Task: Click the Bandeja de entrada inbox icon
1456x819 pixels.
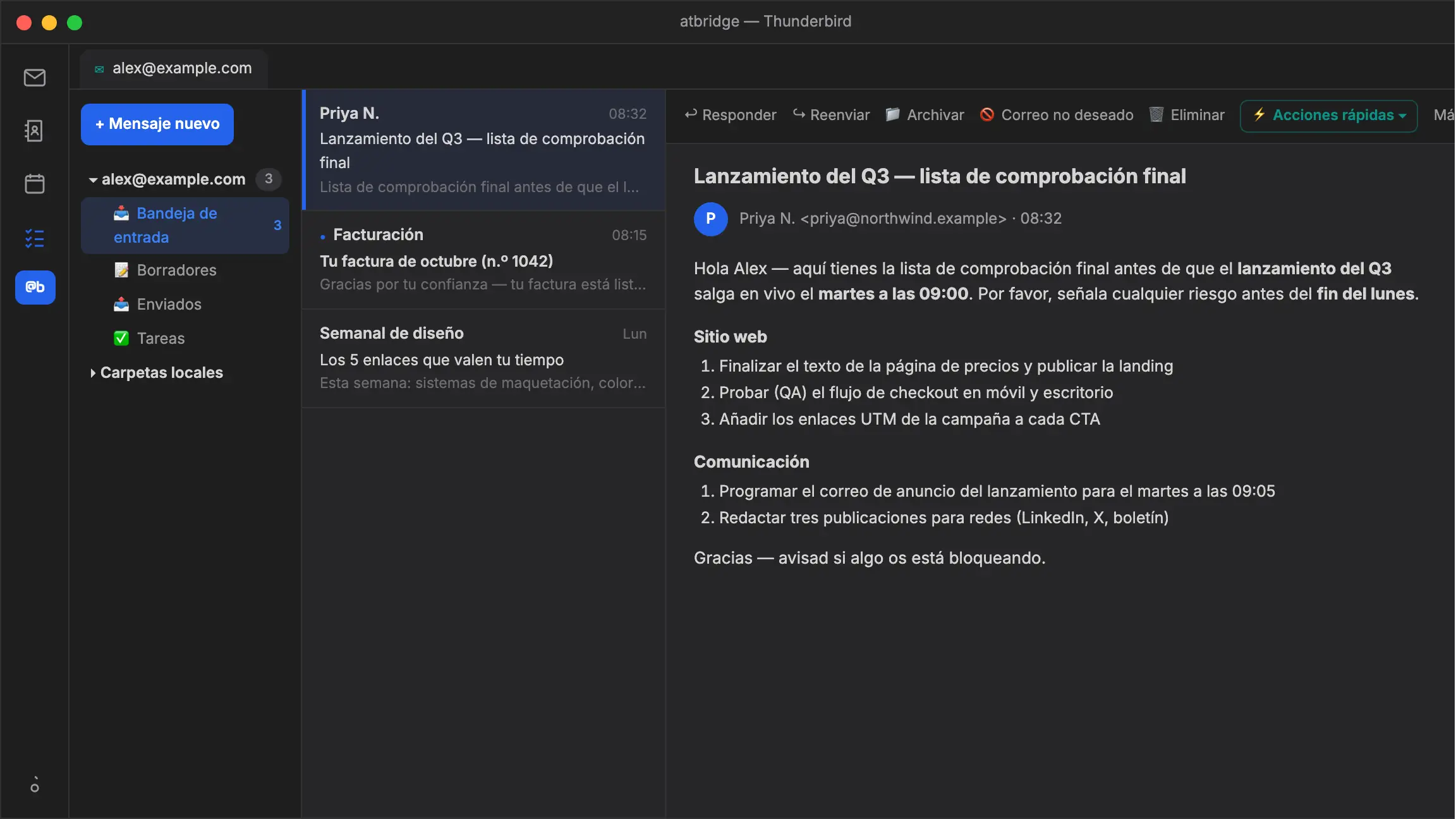Action: coord(121,214)
